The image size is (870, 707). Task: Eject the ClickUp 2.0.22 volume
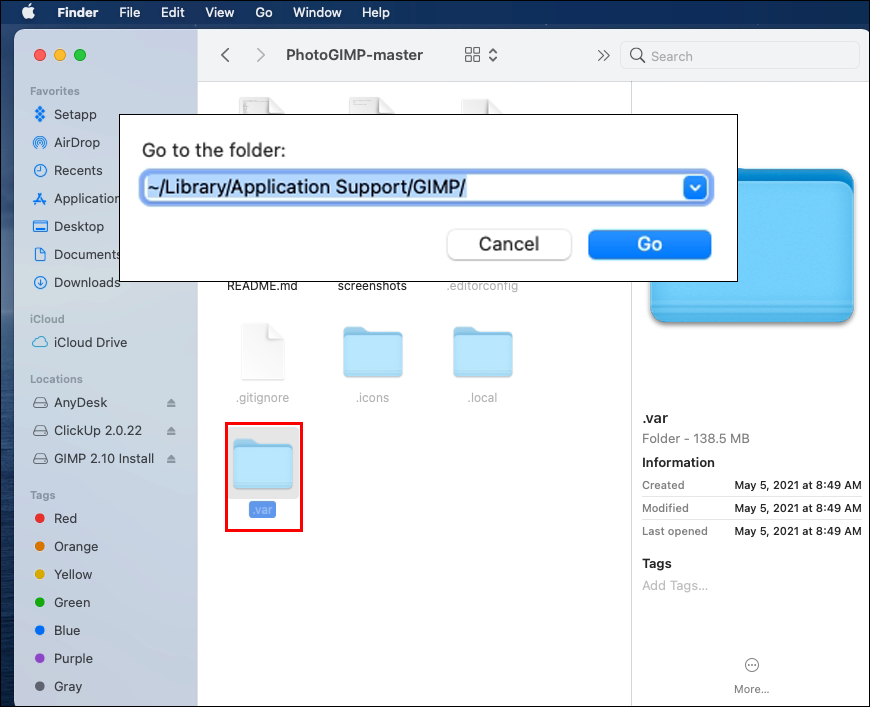pos(171,431)
